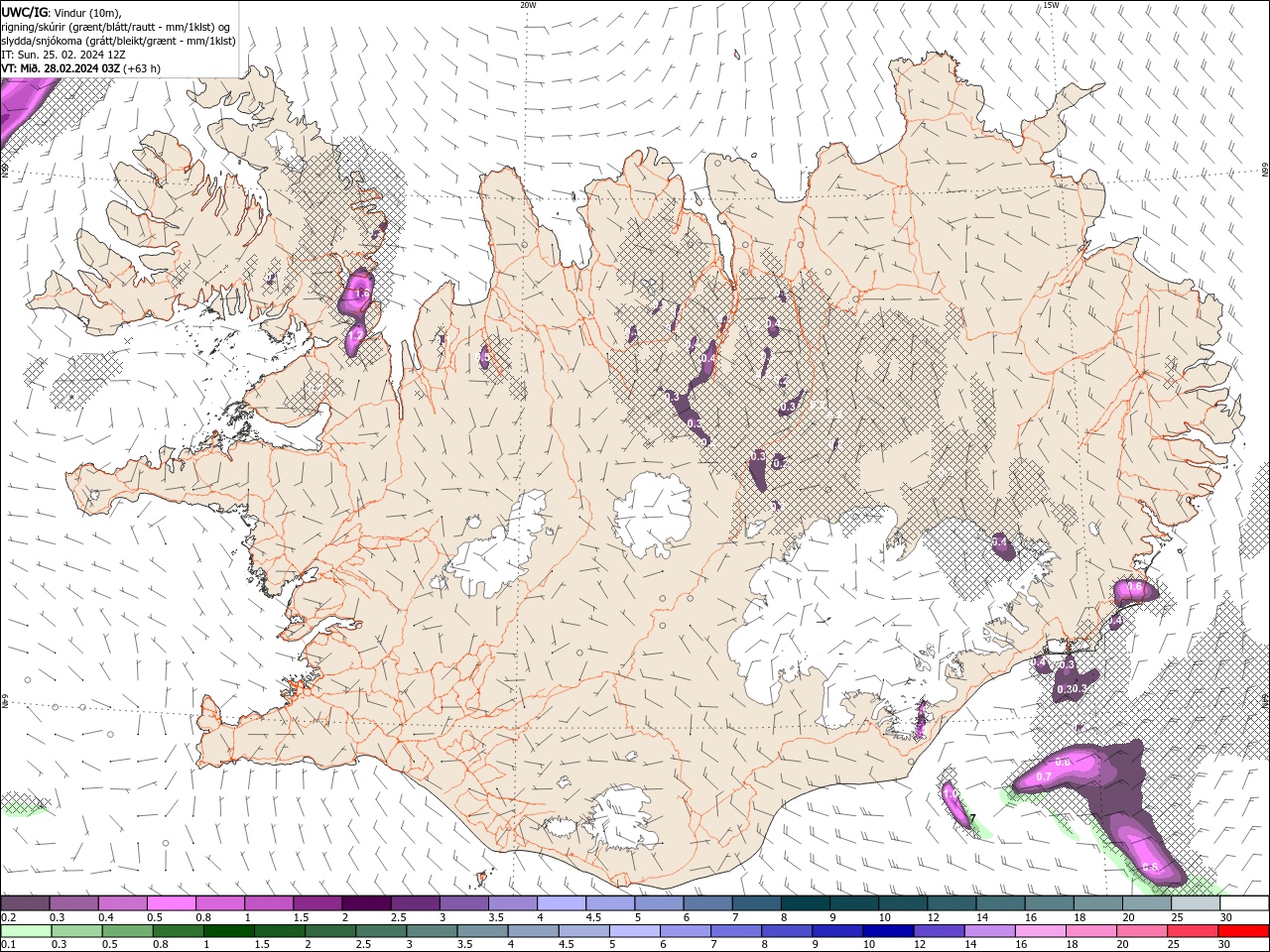This screenshot has width=1270, height=952.
Task: Click the red 30 mm swatch in the rain scale
Action: [x=1244, y=931]
